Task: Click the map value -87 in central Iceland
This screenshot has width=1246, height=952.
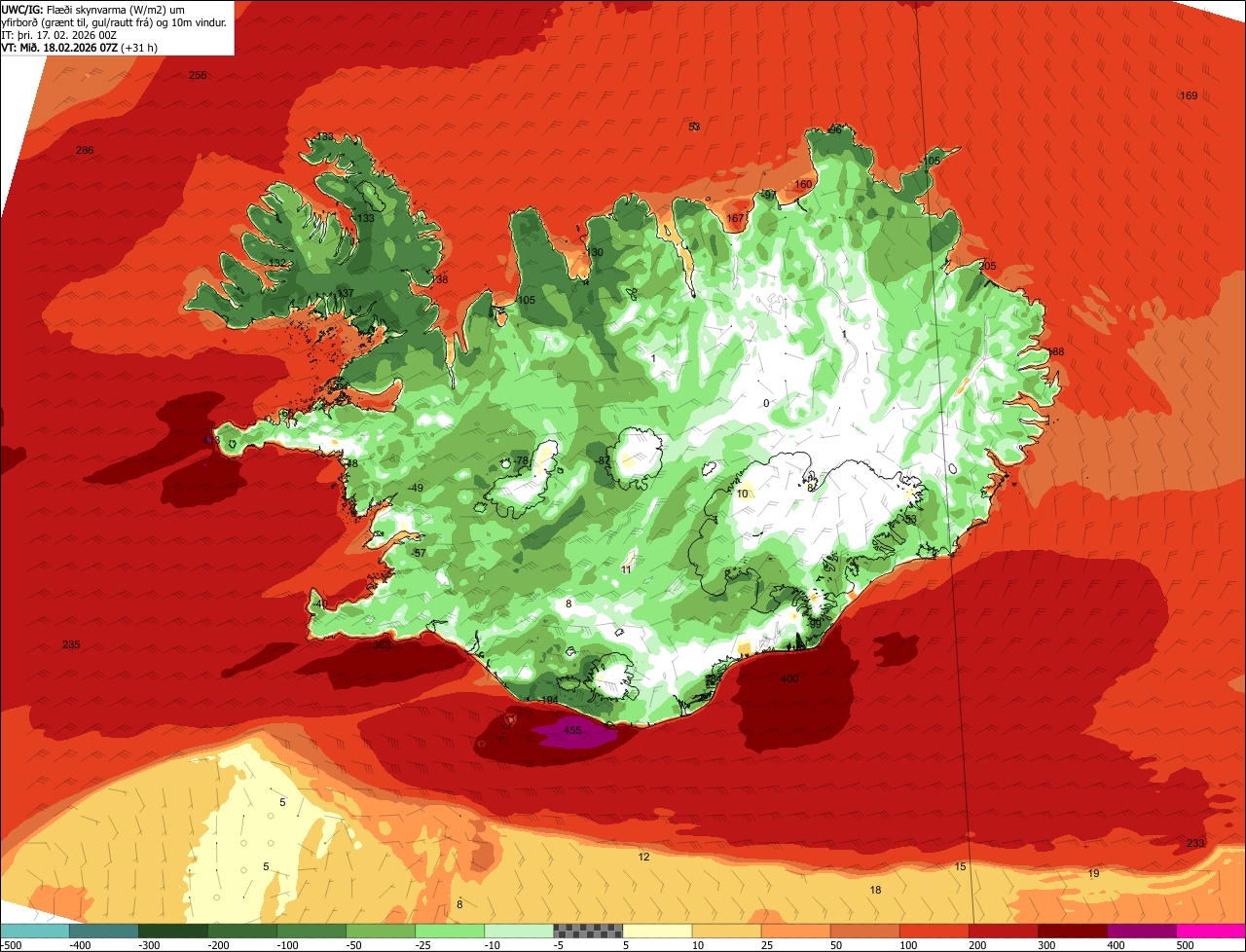Action: pos(604,460)
